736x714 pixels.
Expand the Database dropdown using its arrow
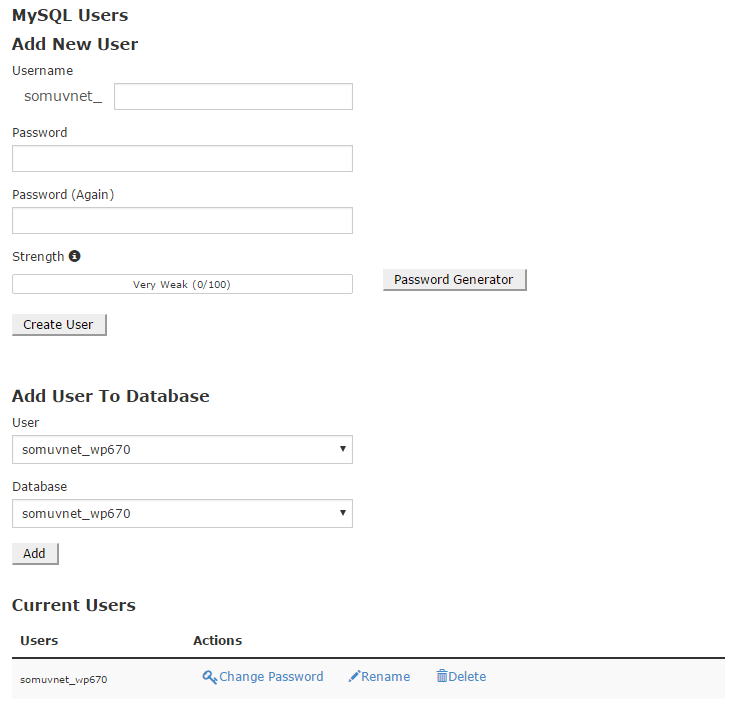click(343, 513)
